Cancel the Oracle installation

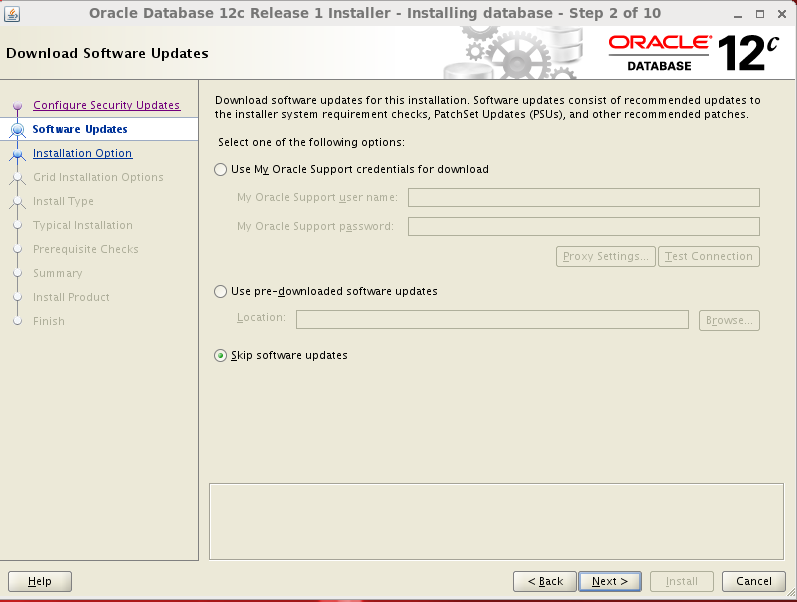point(754,581)
